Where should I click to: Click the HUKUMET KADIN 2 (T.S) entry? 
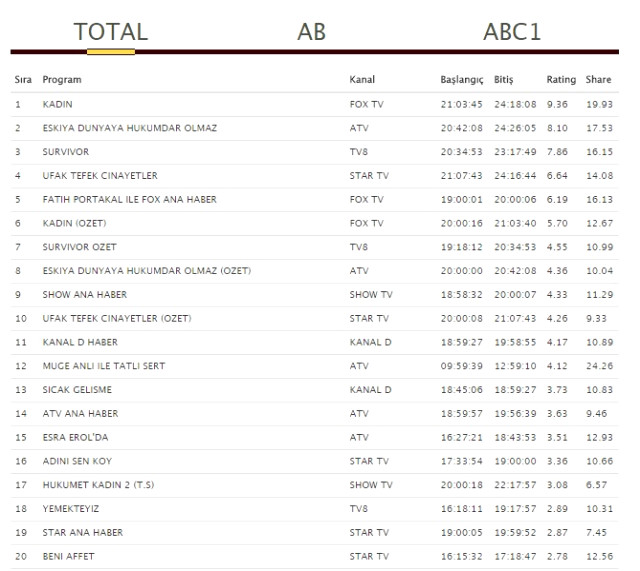click(x=98, y=485)
